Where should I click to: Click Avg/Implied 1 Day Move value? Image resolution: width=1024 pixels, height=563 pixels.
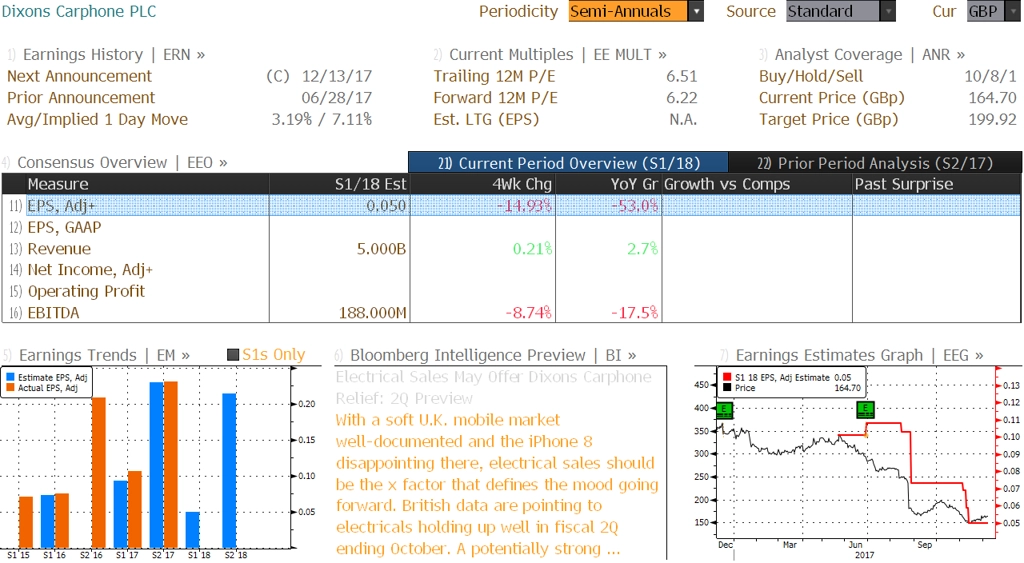pyautogui.click(x=322, y=120)
